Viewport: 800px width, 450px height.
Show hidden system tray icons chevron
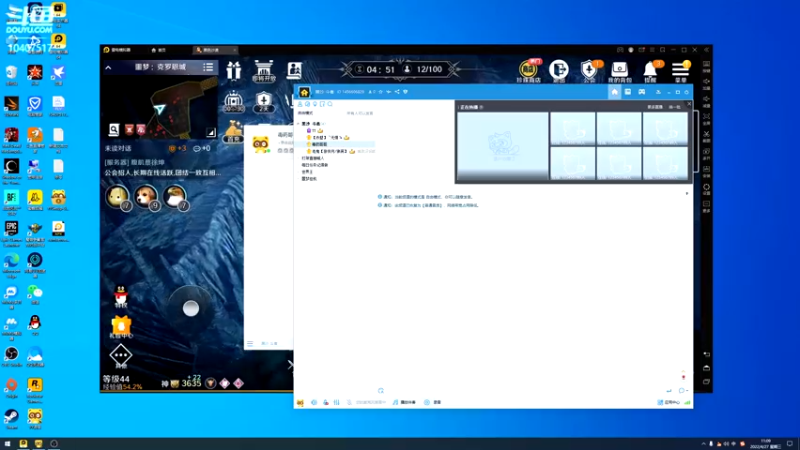(704, 444)
